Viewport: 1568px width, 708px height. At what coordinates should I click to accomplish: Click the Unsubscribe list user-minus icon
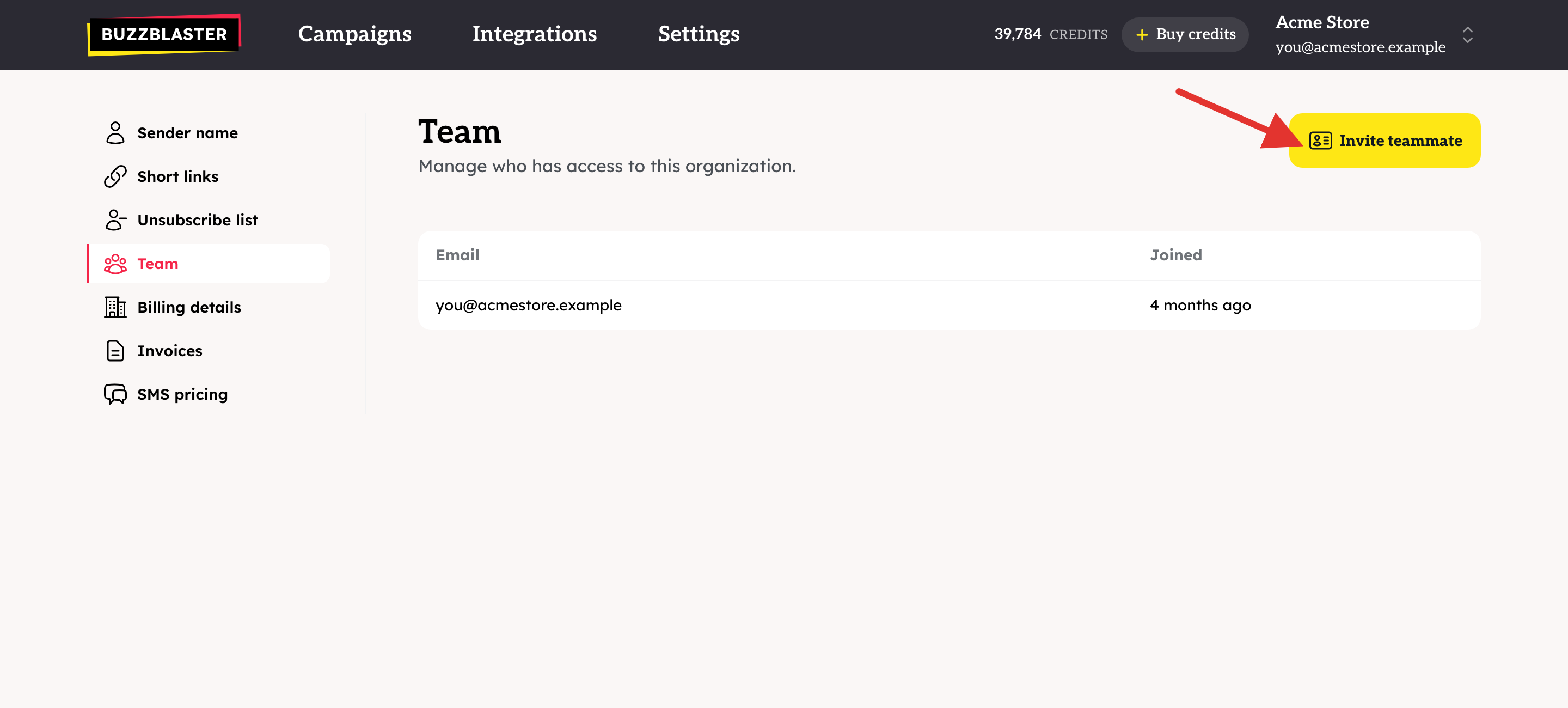coord(115,220)
